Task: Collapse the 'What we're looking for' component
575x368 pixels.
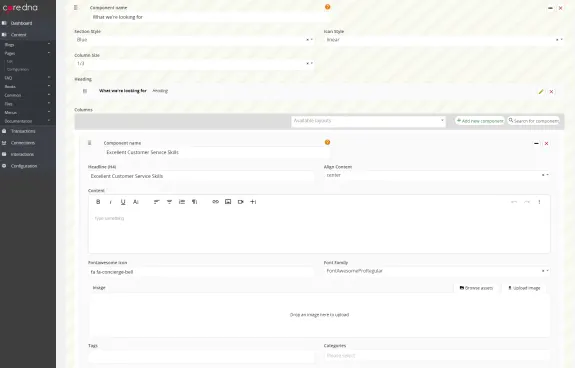Action: click(x=550, y=8)
